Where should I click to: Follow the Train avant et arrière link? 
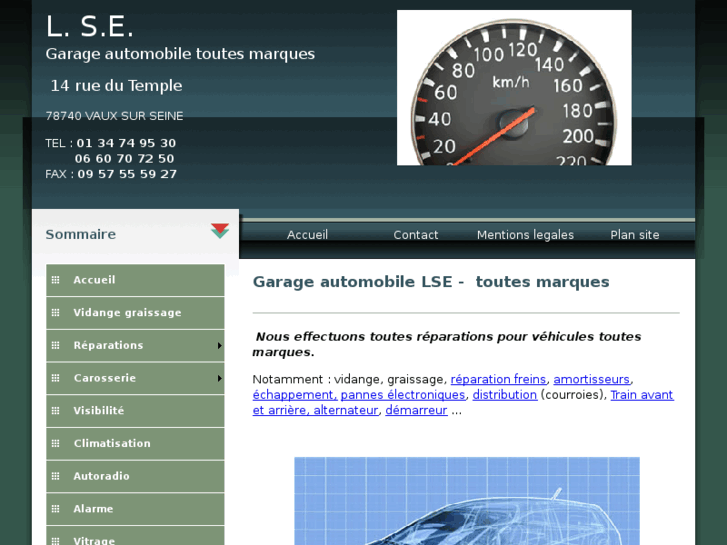tap(642, 395)
